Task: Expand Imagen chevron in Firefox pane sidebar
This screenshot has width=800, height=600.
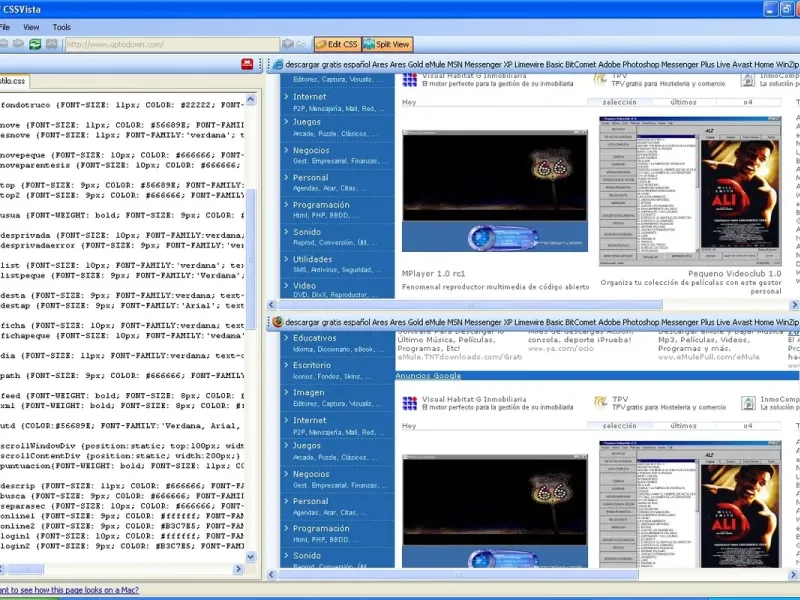Action: tap(286, 391)
